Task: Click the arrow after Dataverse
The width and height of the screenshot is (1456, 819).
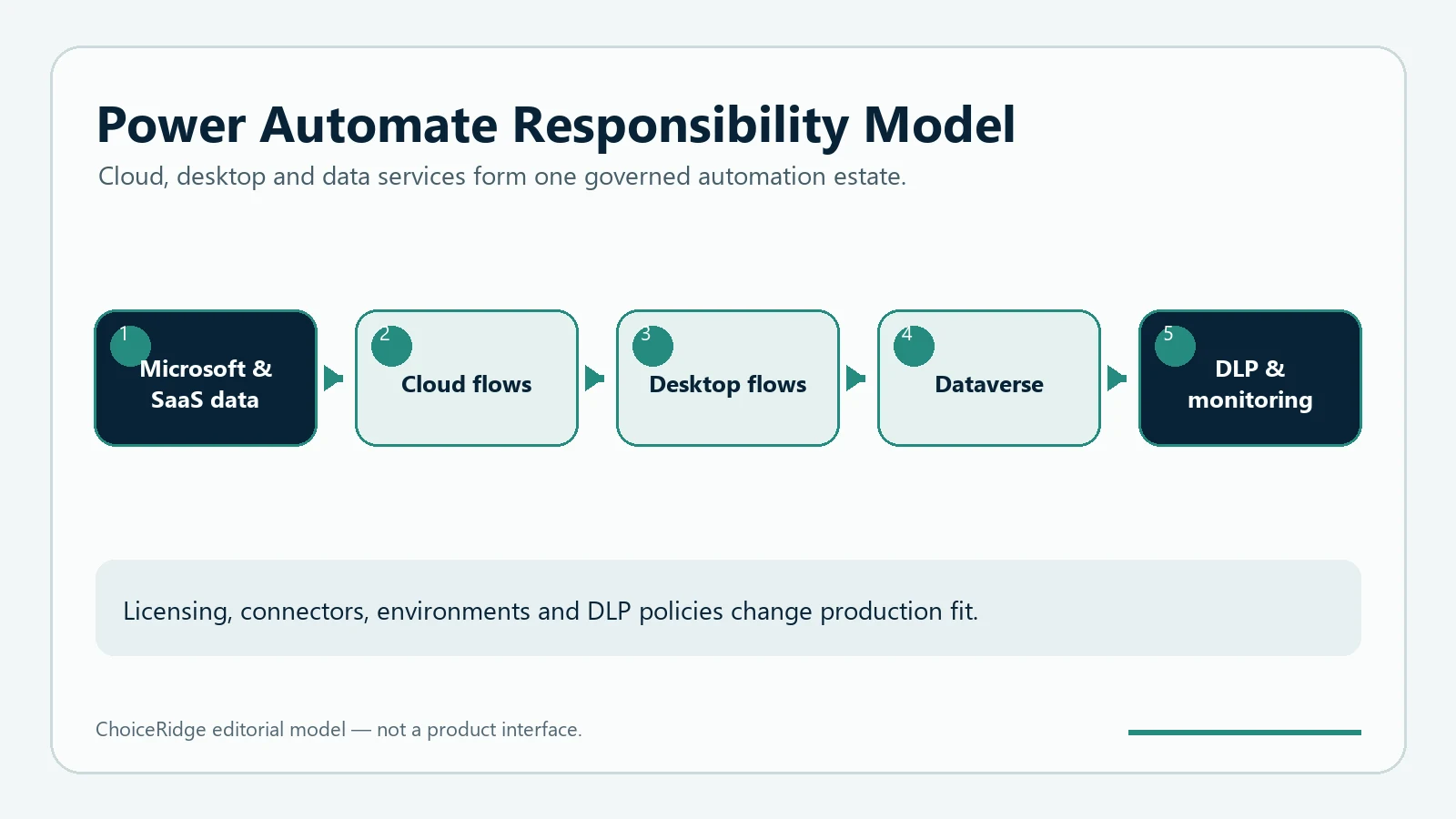Action: tap(1117, 378)
